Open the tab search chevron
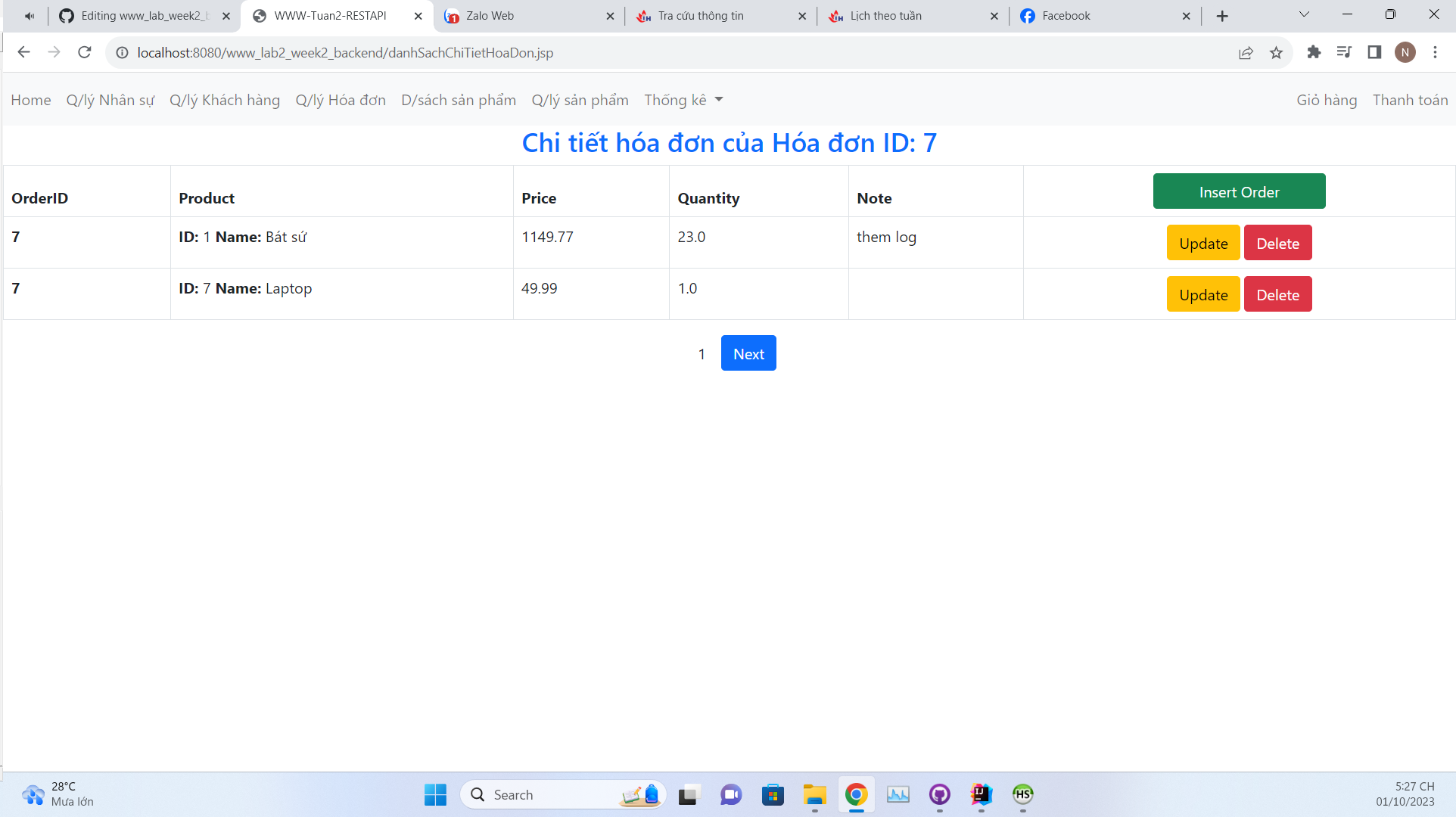This screenshot has height=817, width=1456. (1304, 14)
